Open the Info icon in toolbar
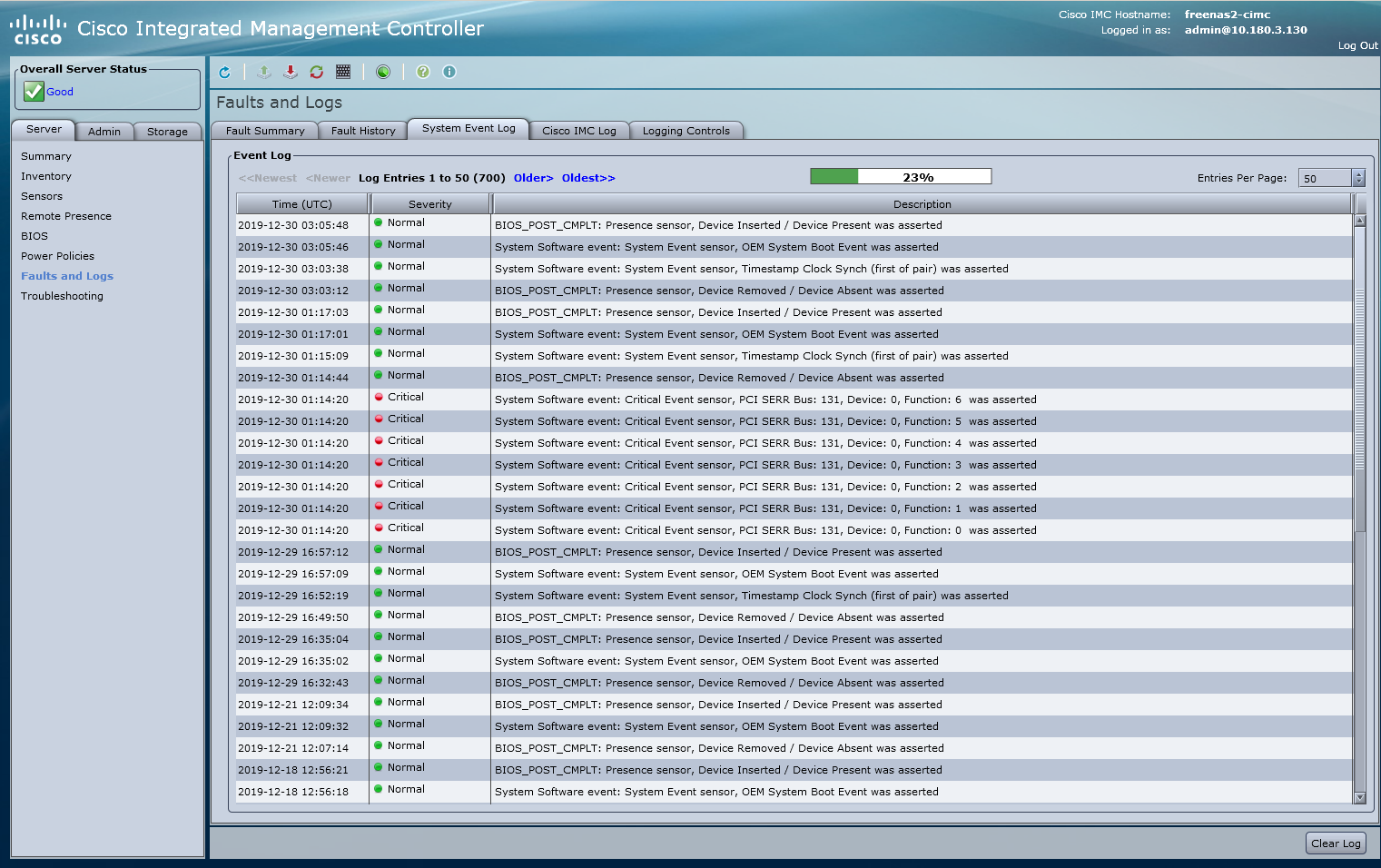 [449, 72]
